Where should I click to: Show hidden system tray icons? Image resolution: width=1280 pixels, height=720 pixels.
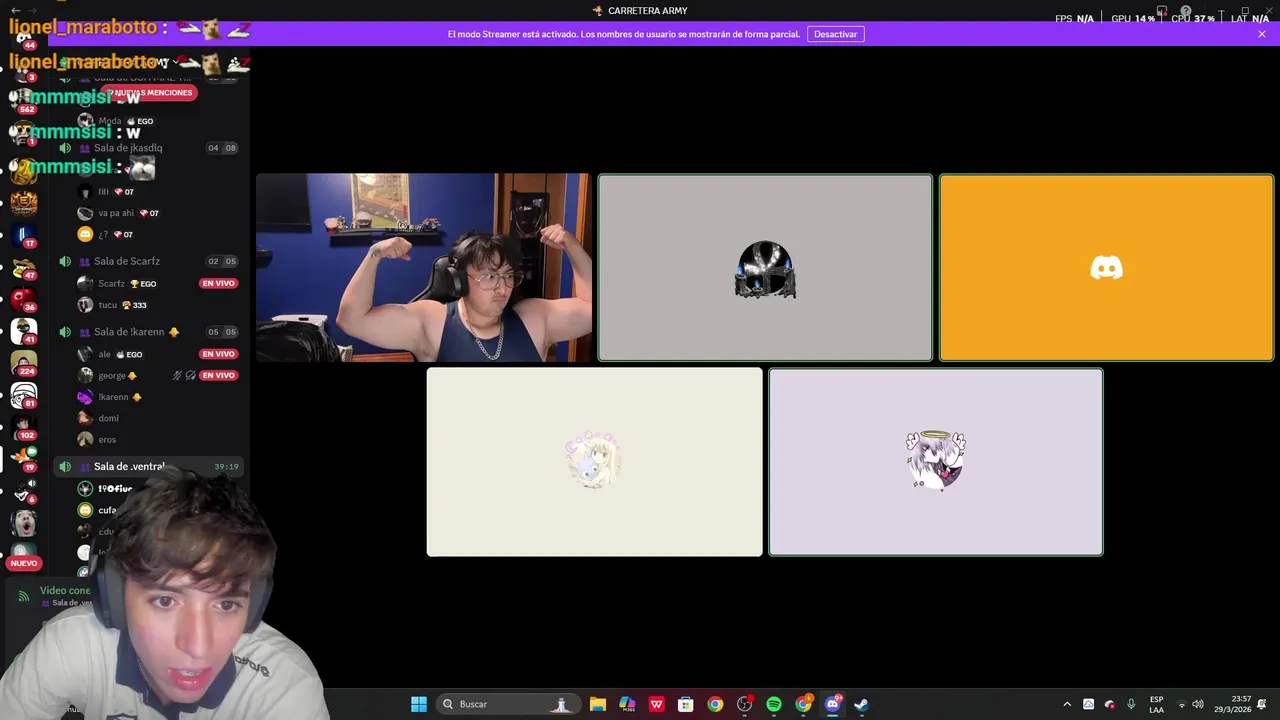pos(1067,704)
